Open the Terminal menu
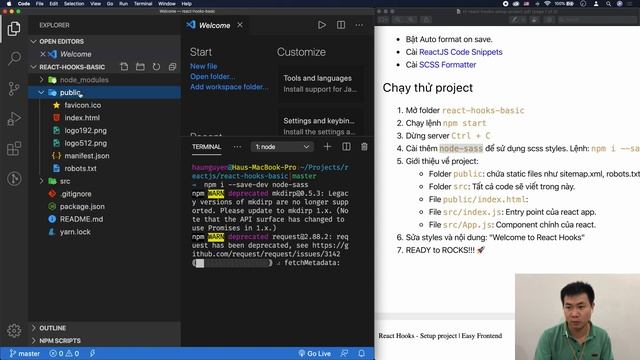 point(143,4)
